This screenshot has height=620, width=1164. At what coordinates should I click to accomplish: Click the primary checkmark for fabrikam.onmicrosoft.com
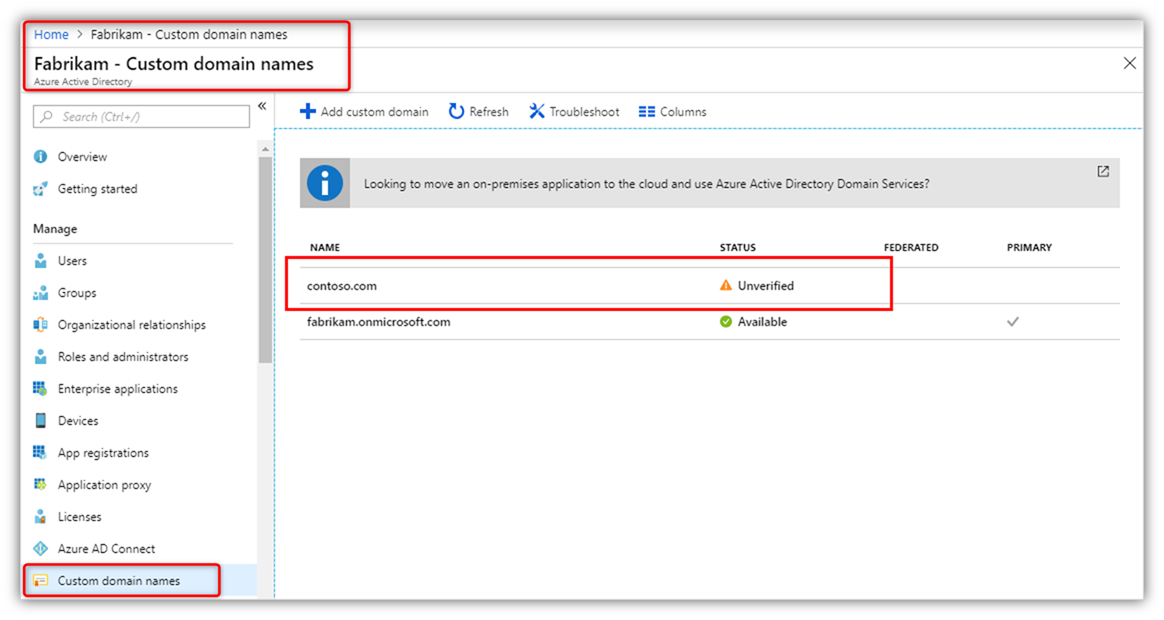tap(1013, 322)
